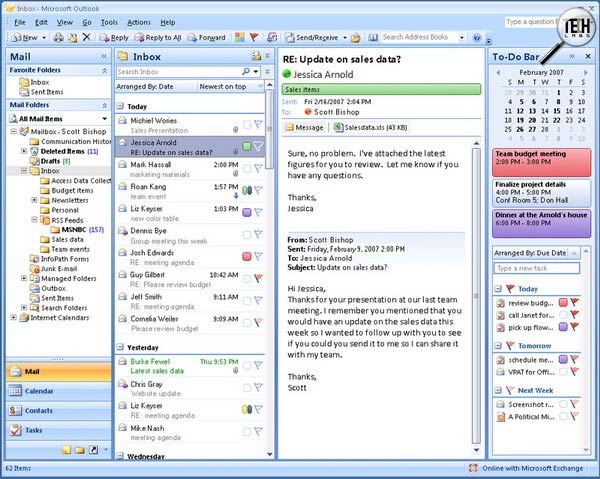This screenshot has width=600, height=479.
Task: Go to previous month in calendar
Action: (x=498, y=72)
